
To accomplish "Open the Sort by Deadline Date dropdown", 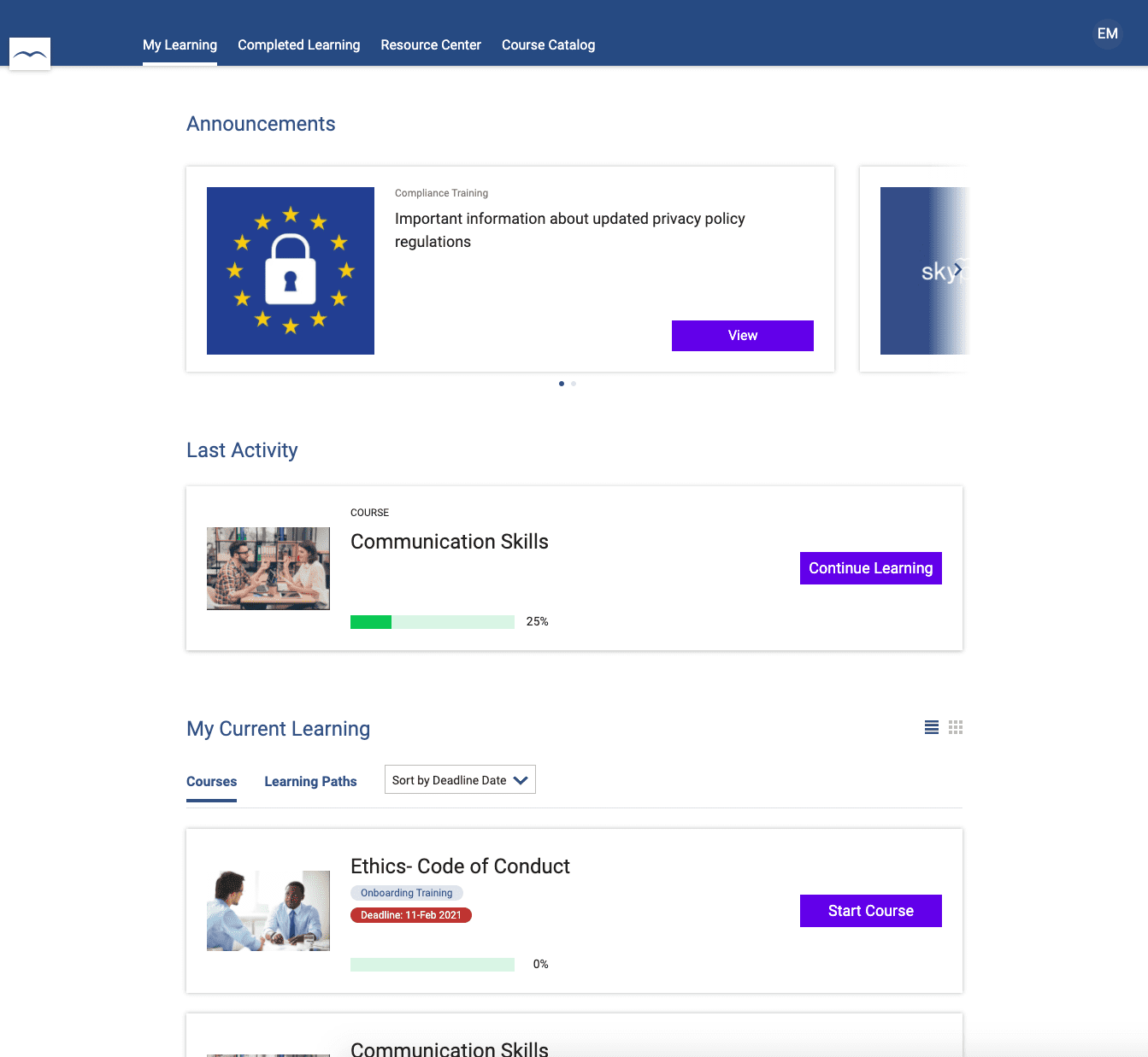I will click(x=460, y=780).
